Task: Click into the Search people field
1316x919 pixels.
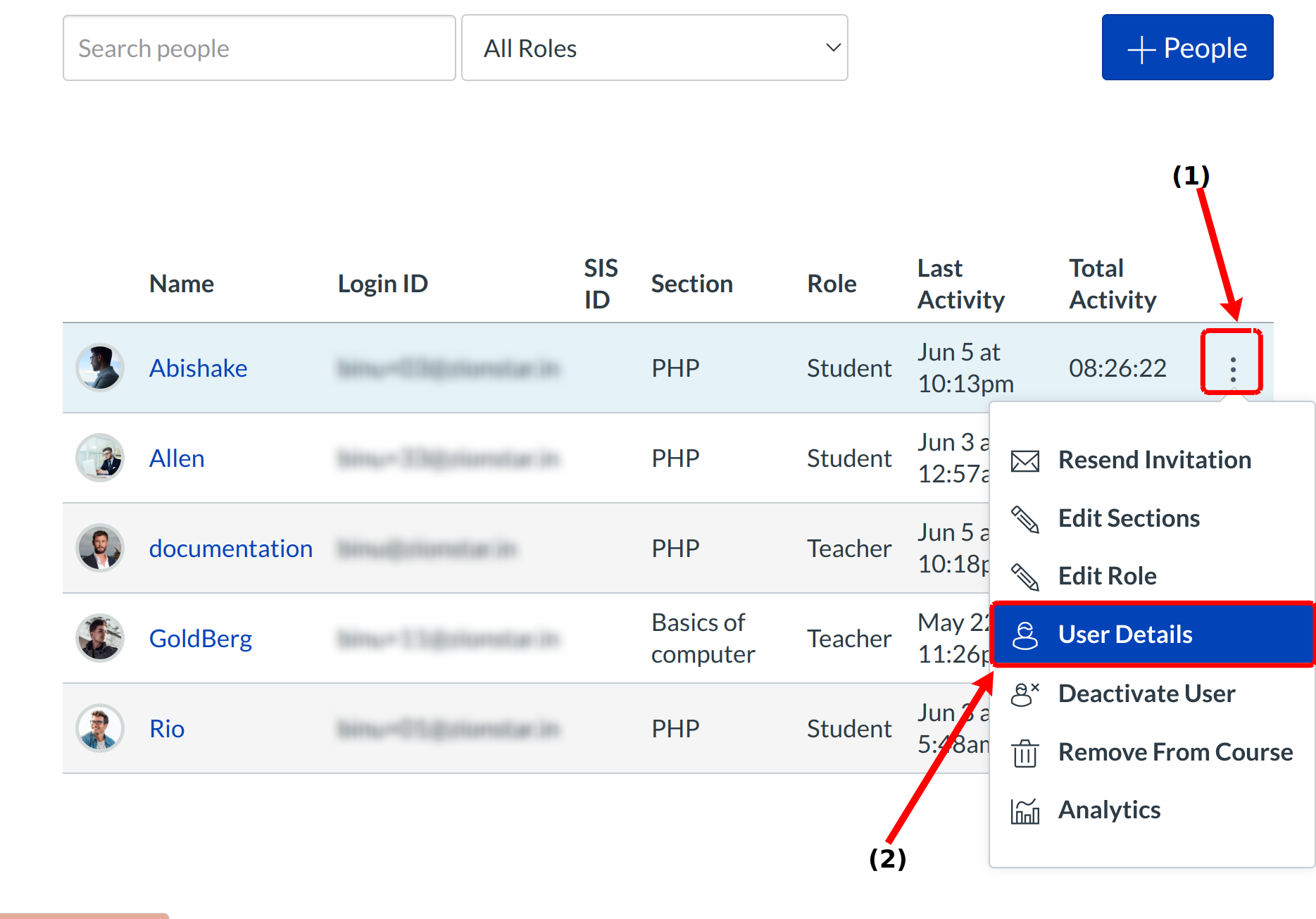Action: point(259,48)
